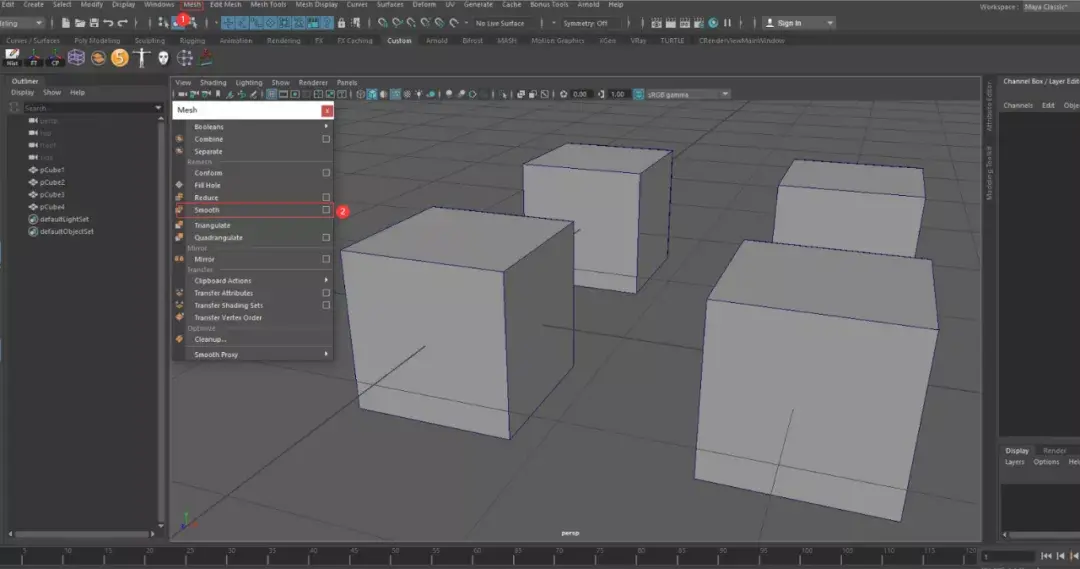
Task: Click the orange number 5 shelf icon
Action: 120,58
